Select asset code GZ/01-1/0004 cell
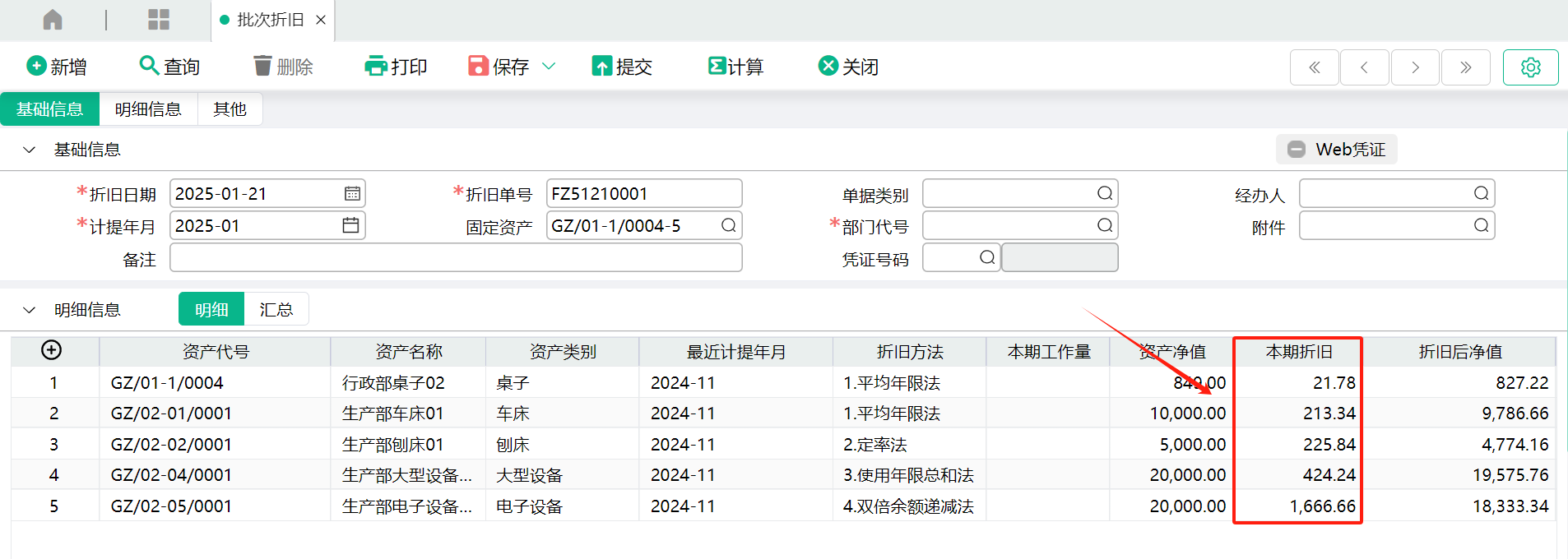 point(216,383)
